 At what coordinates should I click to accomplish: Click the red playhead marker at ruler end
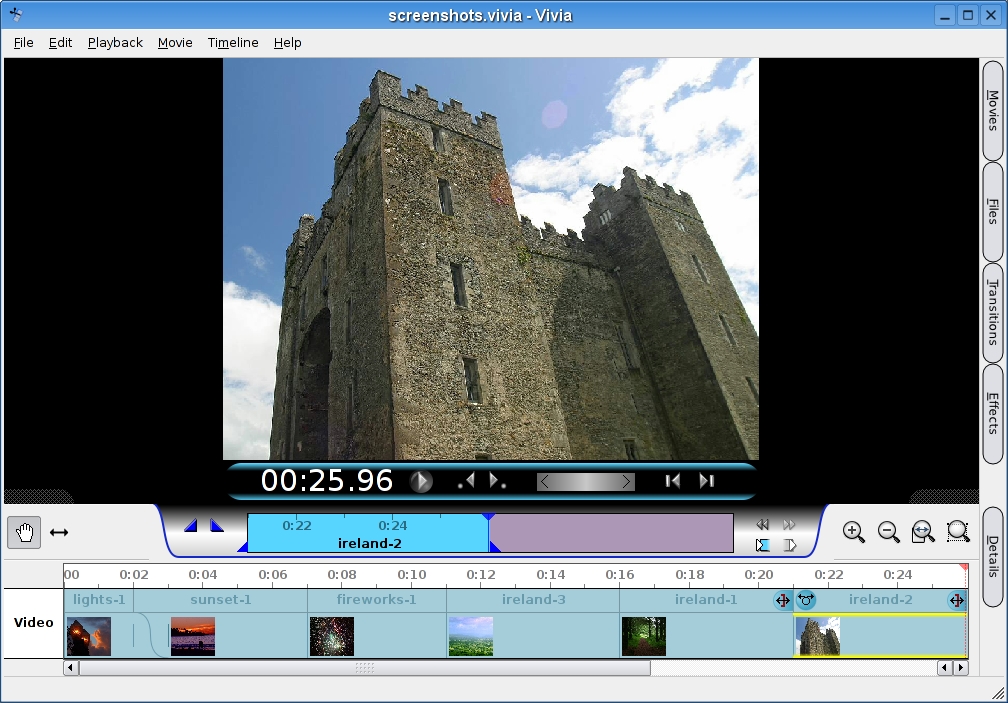[964, 568]
